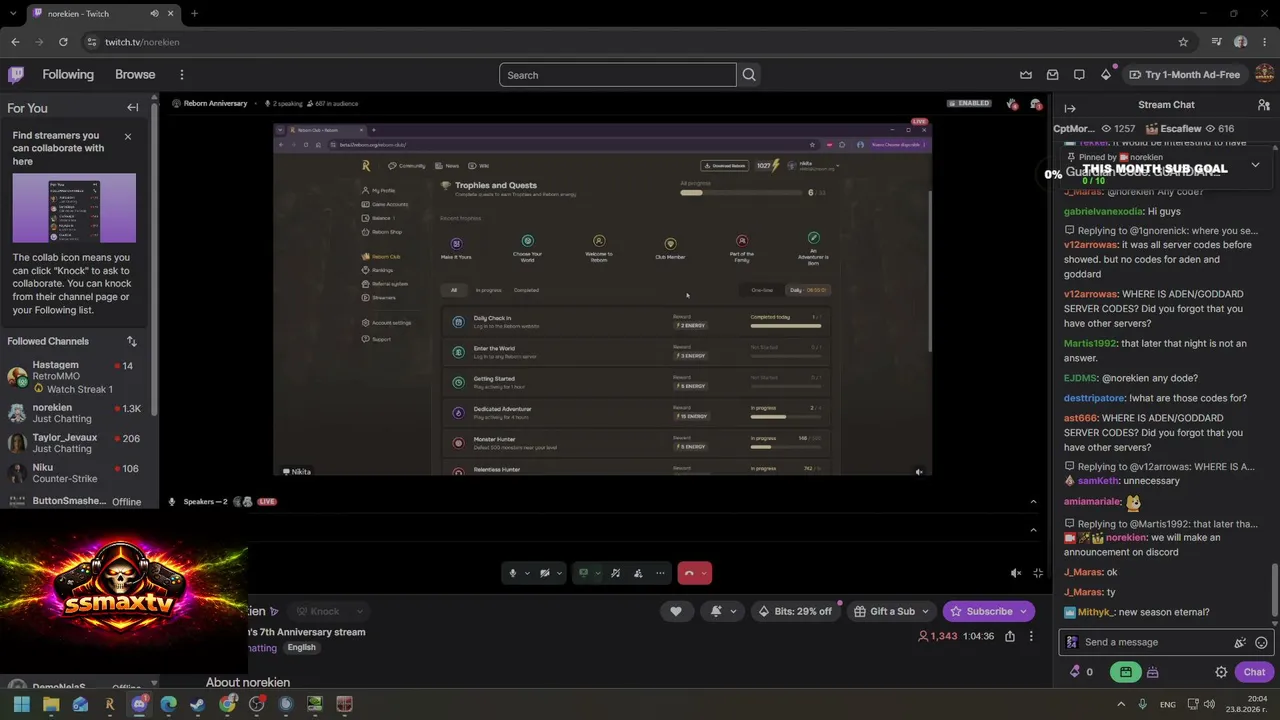Open the Following page
The width and height of the screenshot is (1280, 720).
point(68,75)
